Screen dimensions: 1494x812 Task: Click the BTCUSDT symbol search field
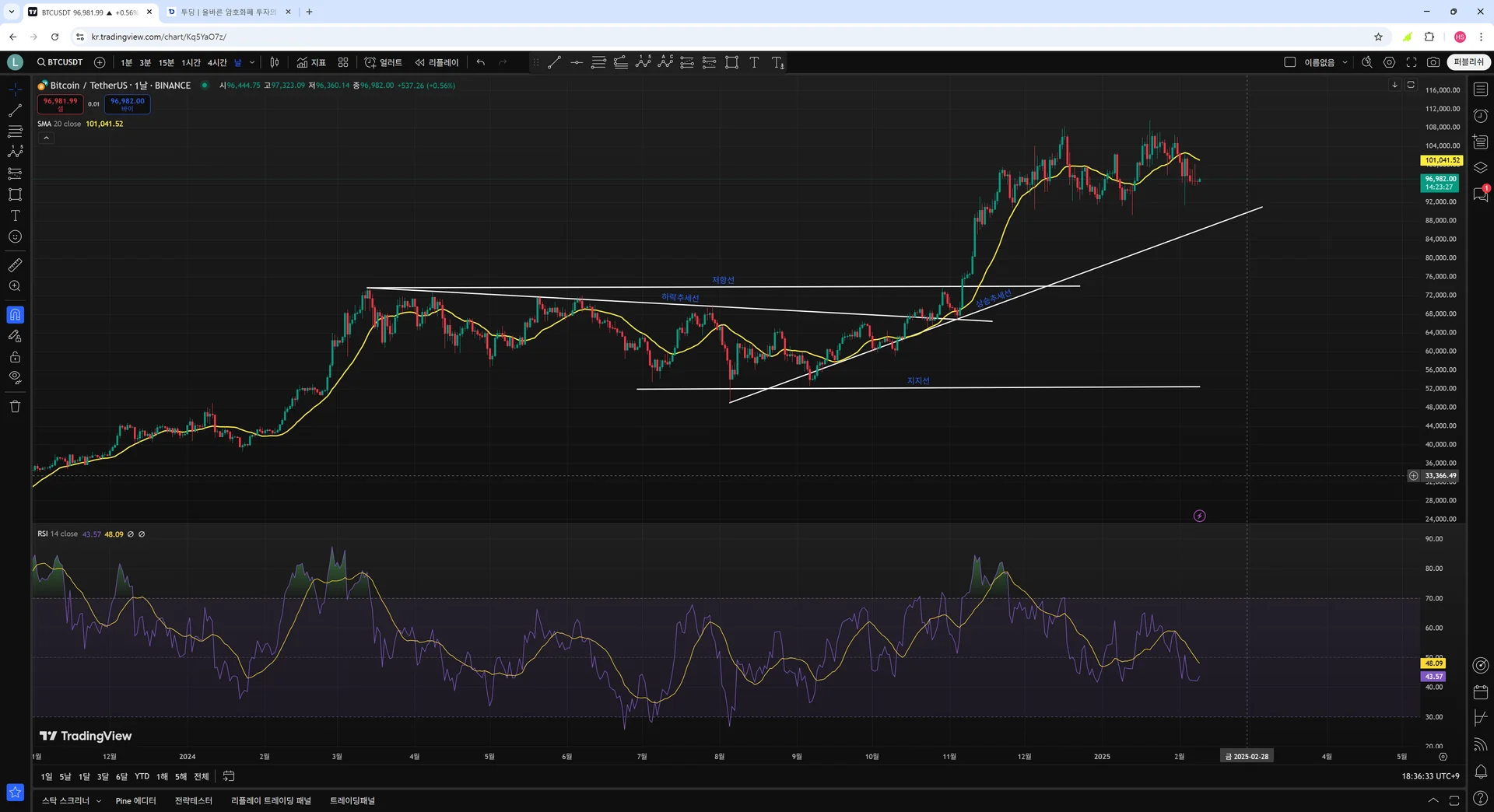[61, 62]
